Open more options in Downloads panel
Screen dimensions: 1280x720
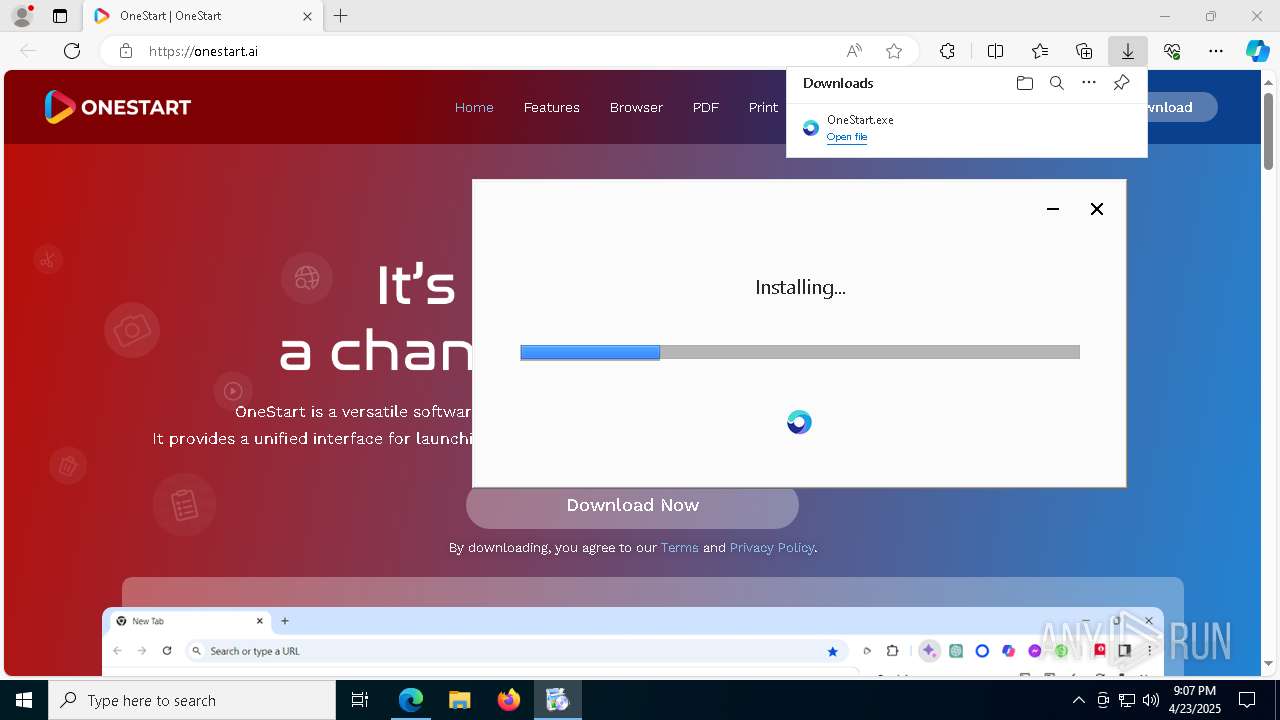(1089, 83)
